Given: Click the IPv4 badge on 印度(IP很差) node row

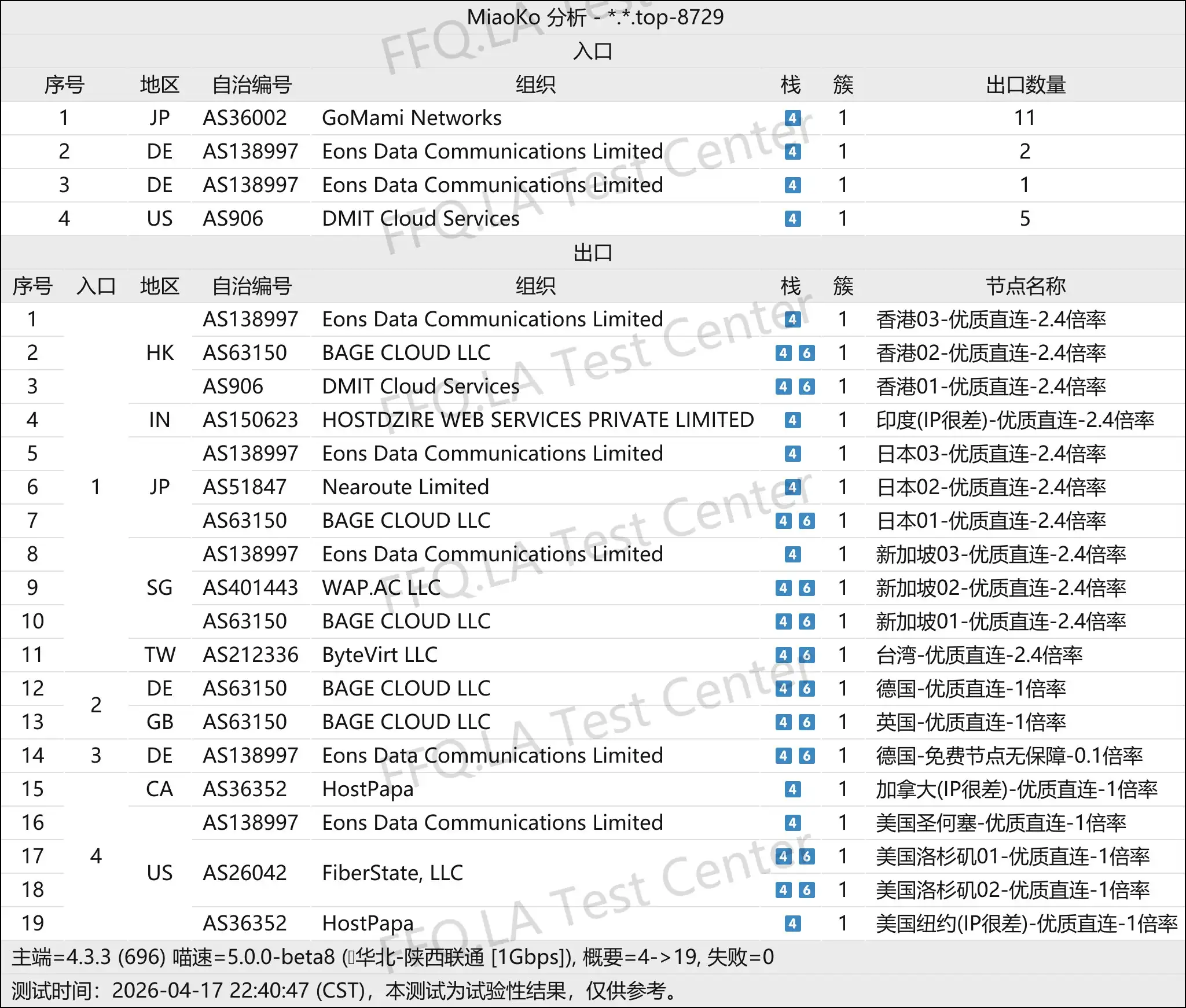Looking at the screenshot, I should pyautogui.click(x=793, y=420).
